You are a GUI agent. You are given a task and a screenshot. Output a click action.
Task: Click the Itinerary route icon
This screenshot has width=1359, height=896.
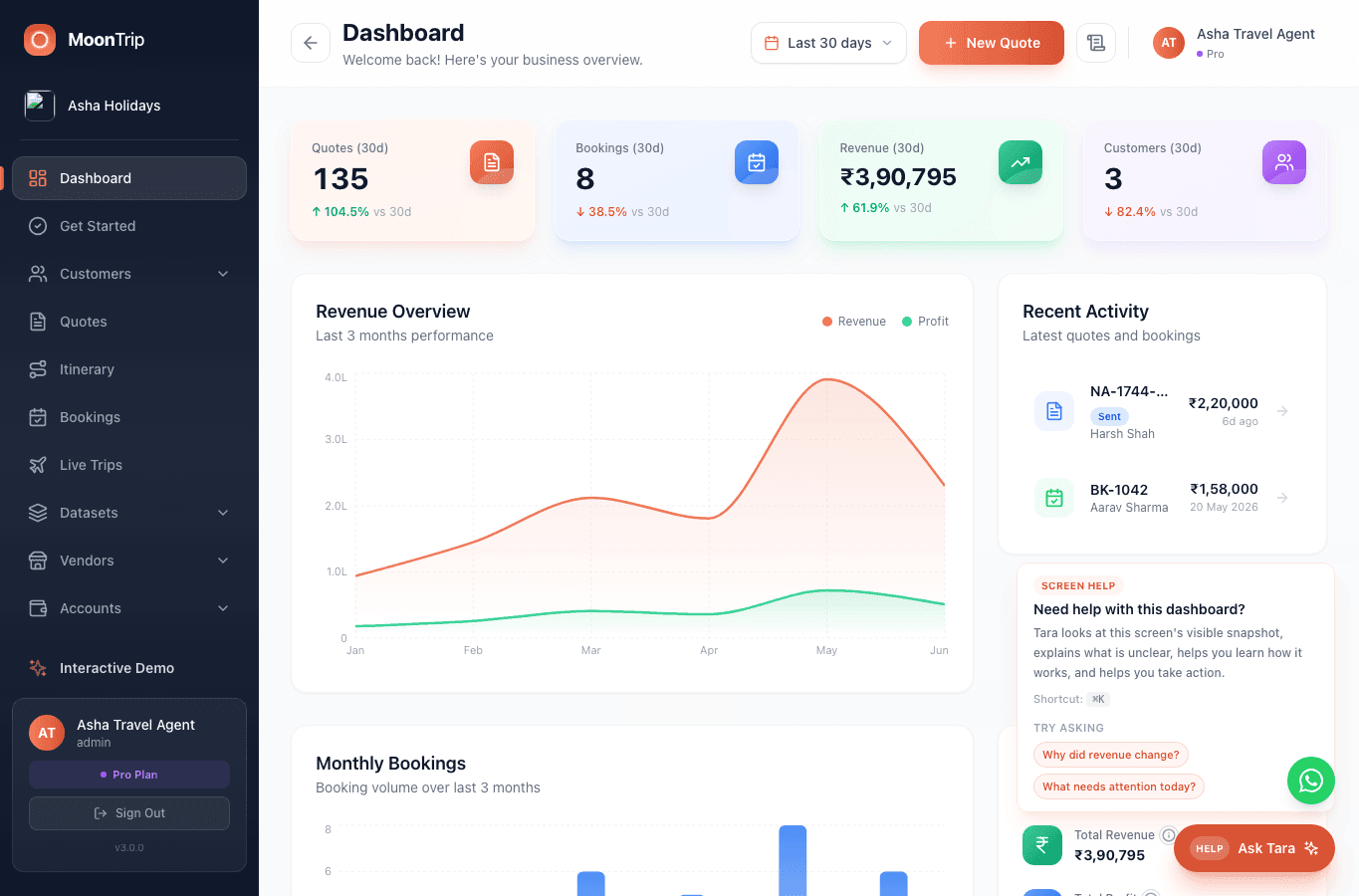pos(38,369)
